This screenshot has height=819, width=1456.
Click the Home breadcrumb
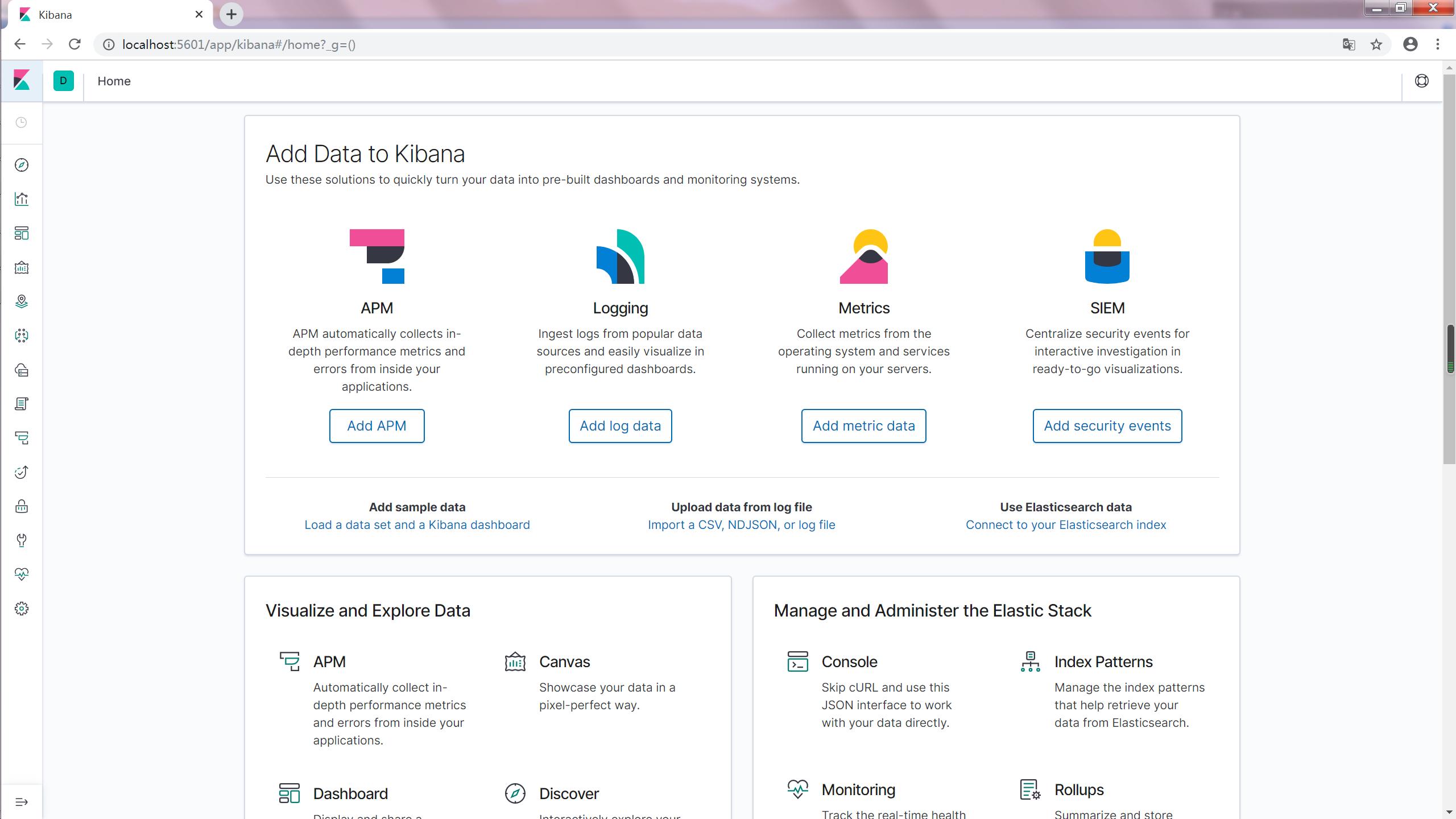114,81
